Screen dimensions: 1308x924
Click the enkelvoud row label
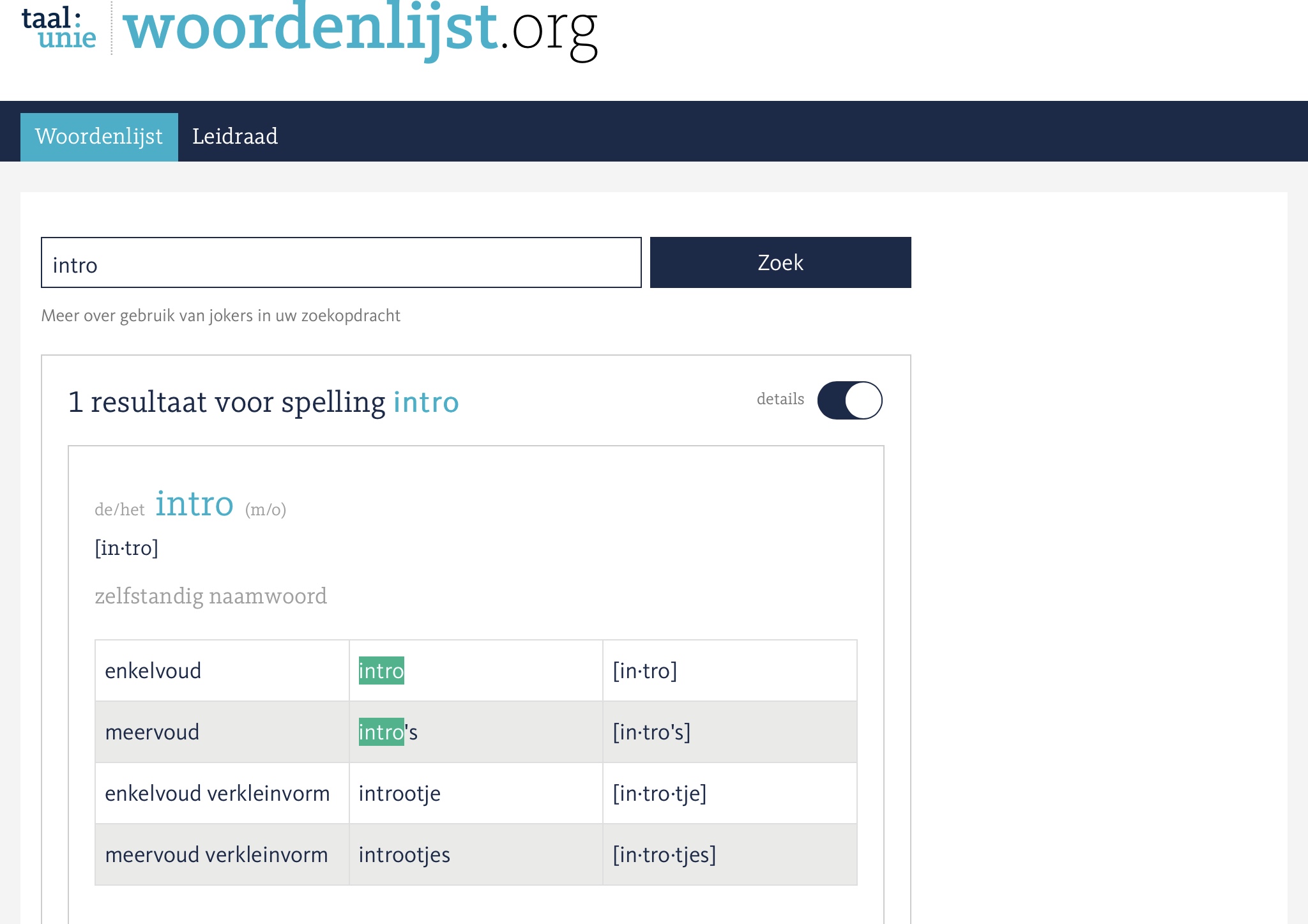pos(153,670)
